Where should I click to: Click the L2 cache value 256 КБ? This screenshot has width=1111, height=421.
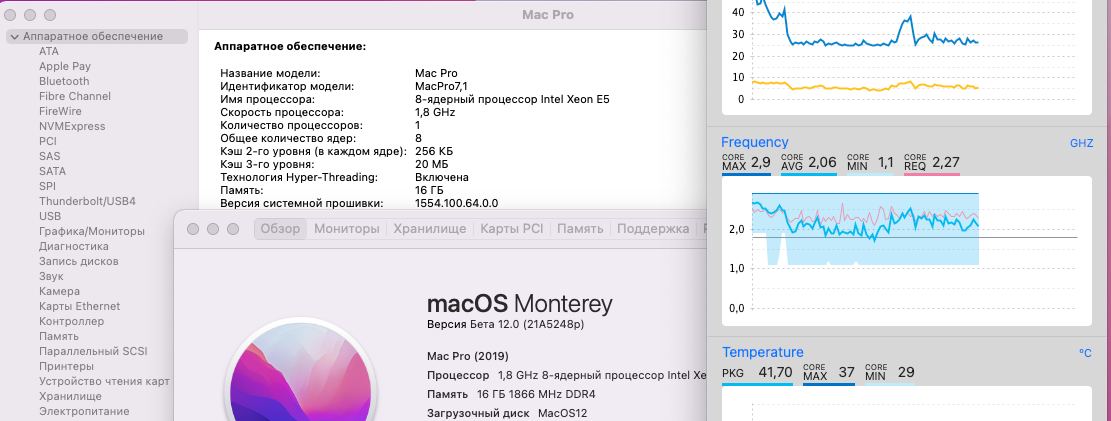pyautogui.click(x=434, y=151)
